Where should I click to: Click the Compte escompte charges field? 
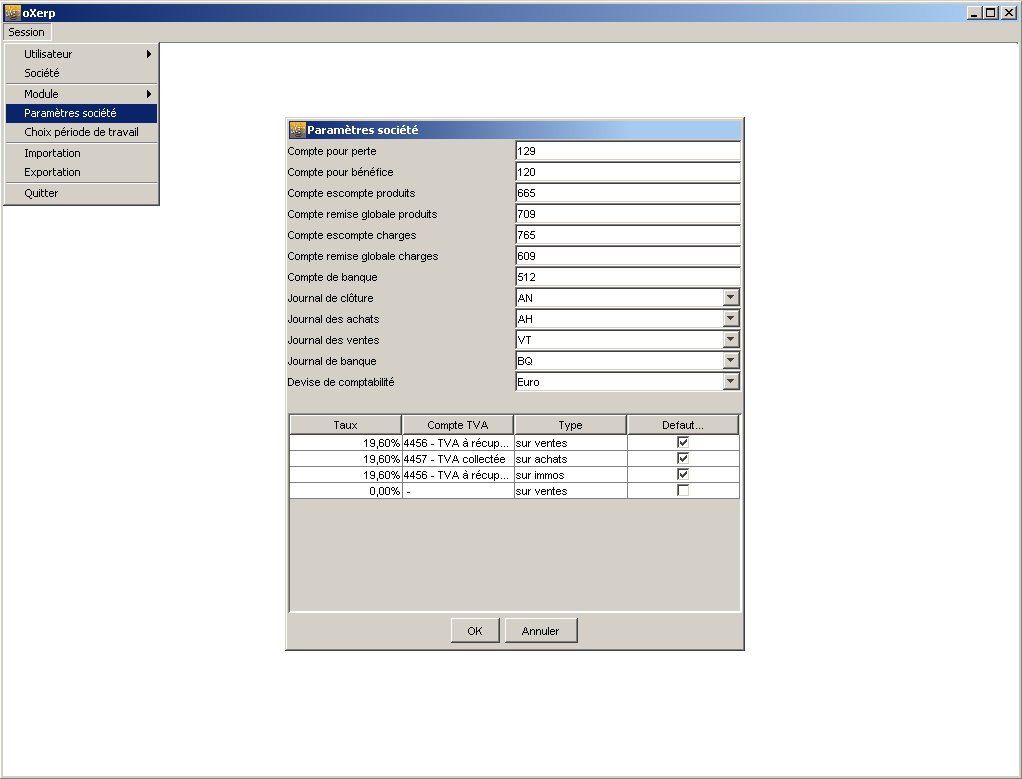628,235
